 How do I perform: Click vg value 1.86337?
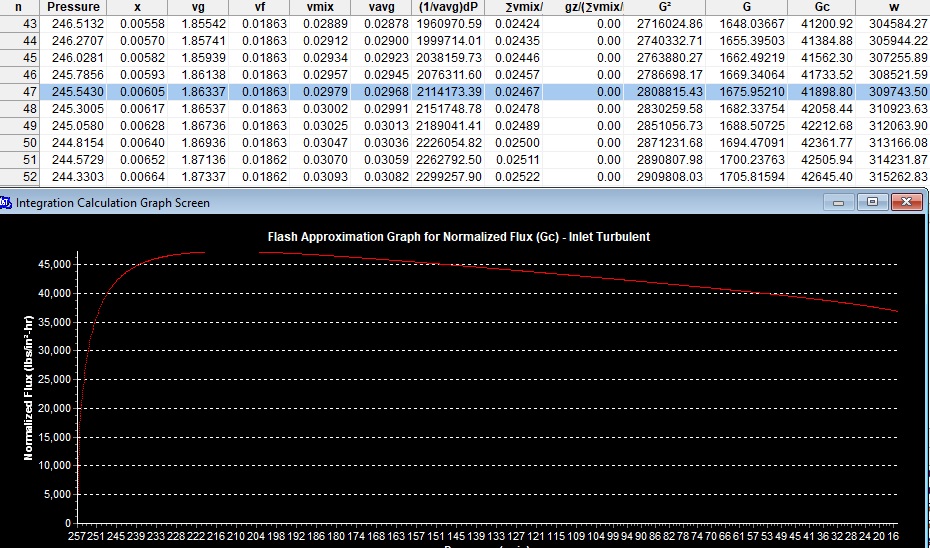tap(205, 92)
